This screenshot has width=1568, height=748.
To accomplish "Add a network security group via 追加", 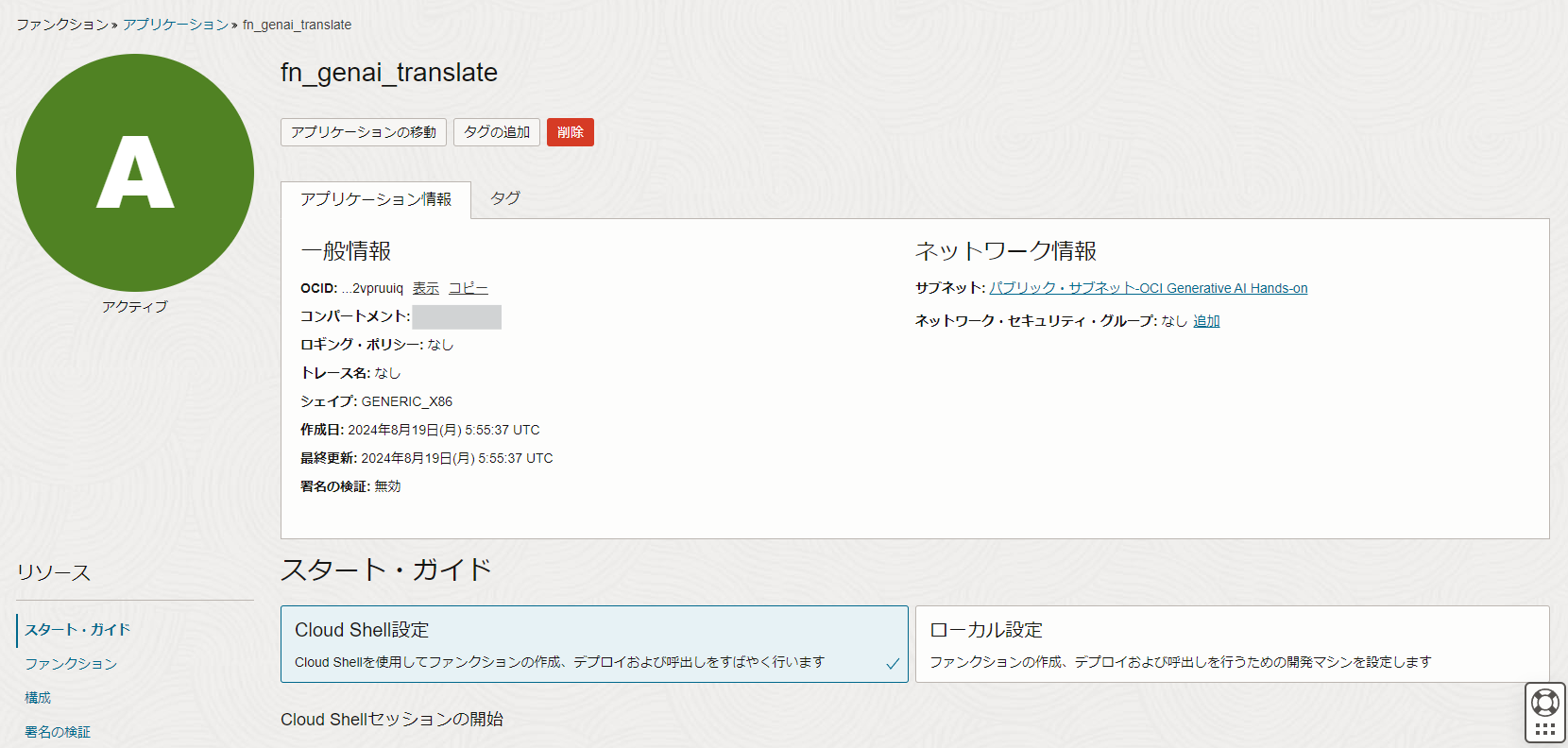I will point(1206,321).
